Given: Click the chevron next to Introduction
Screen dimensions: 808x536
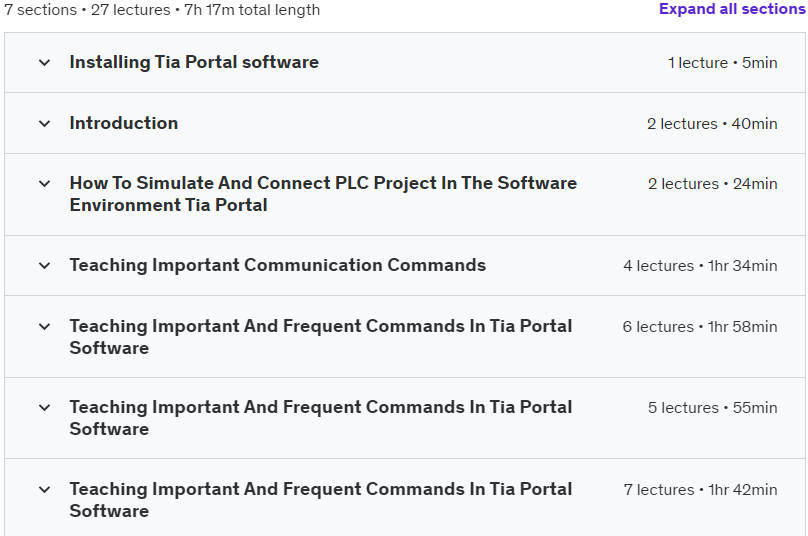Looking at the screenshot, I should (44, 124).
